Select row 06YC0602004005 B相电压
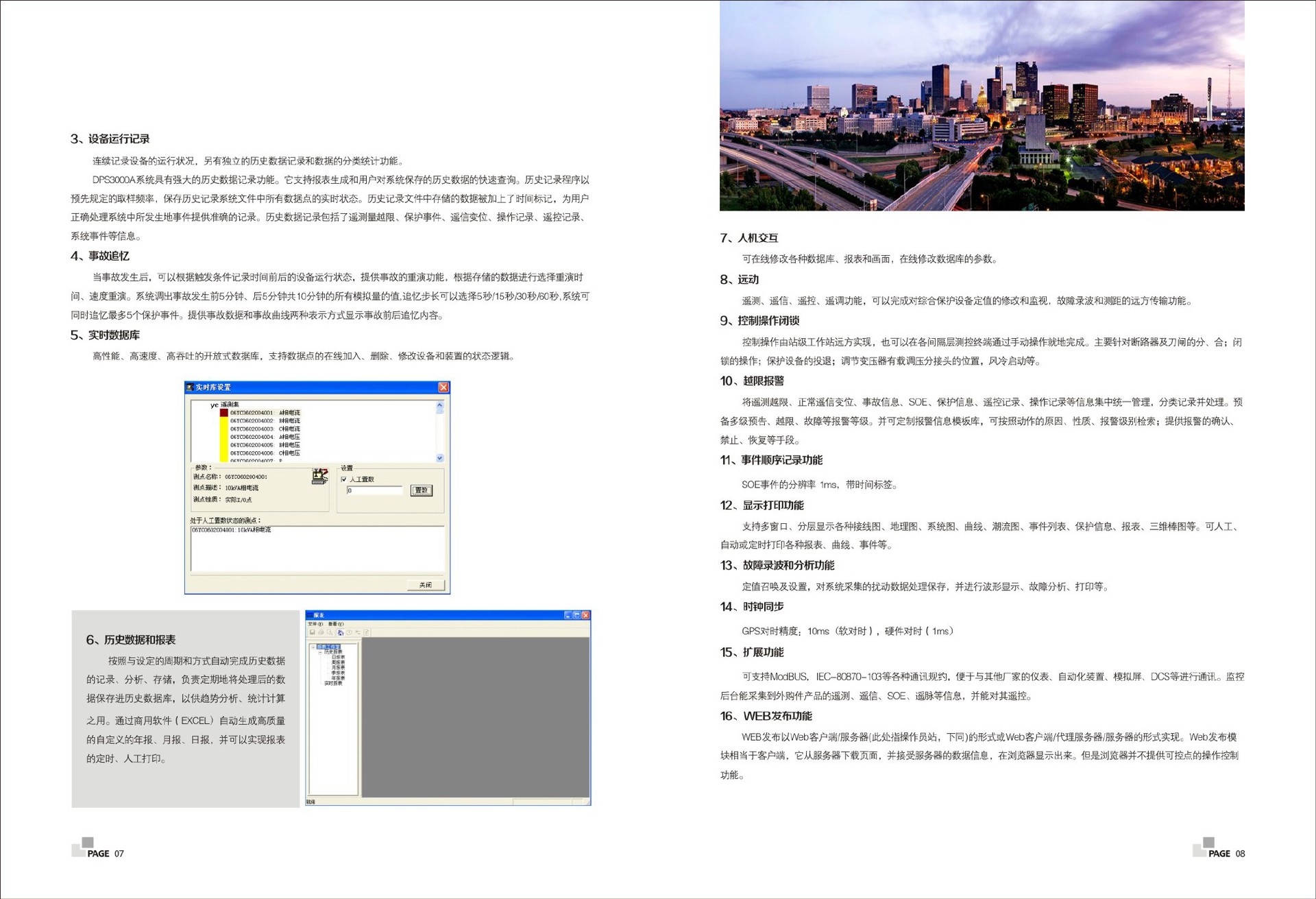The image size is (1316, 899). click(265, 445)
